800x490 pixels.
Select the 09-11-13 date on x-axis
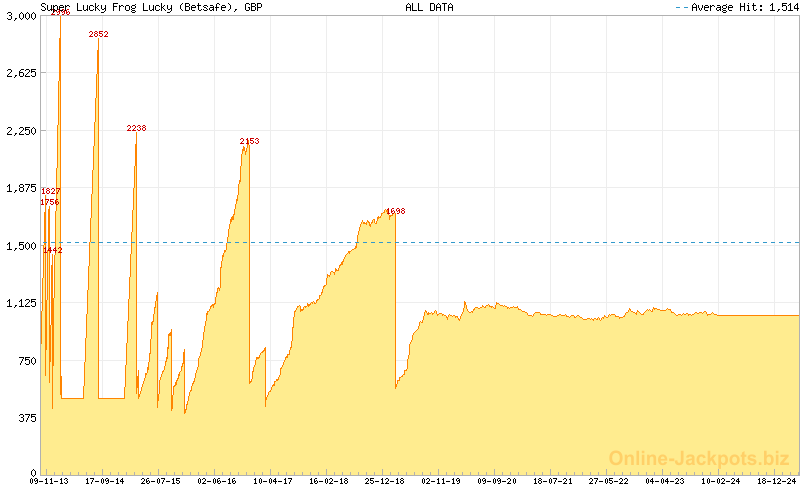pos(50,481)
